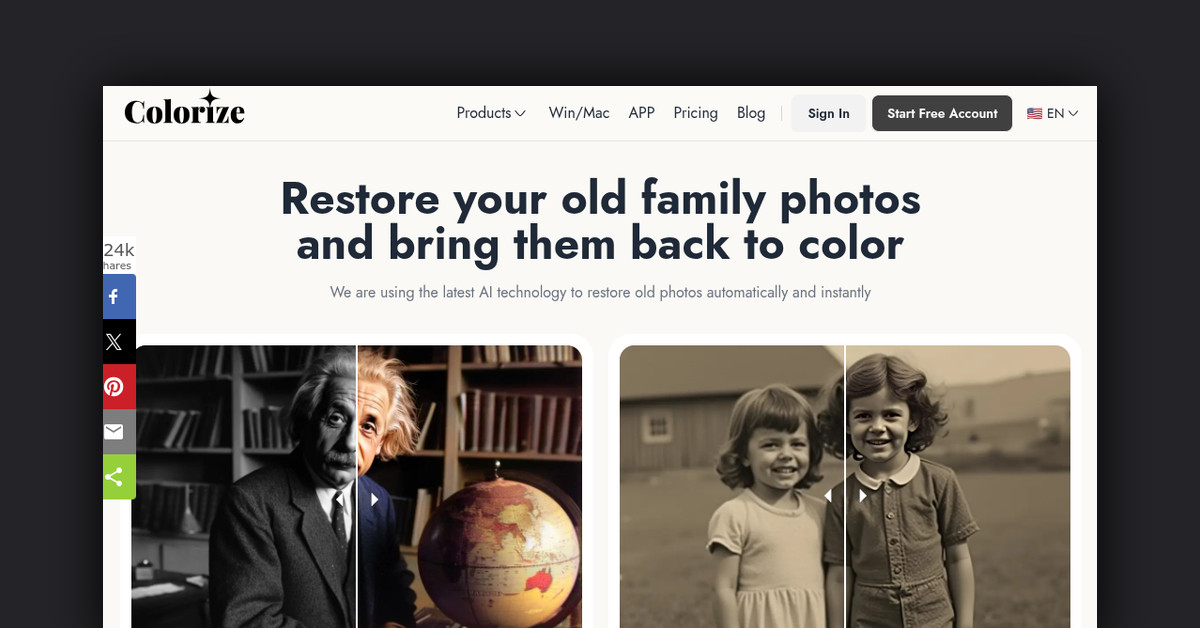Click the US flag icon

click(1034, 114)
